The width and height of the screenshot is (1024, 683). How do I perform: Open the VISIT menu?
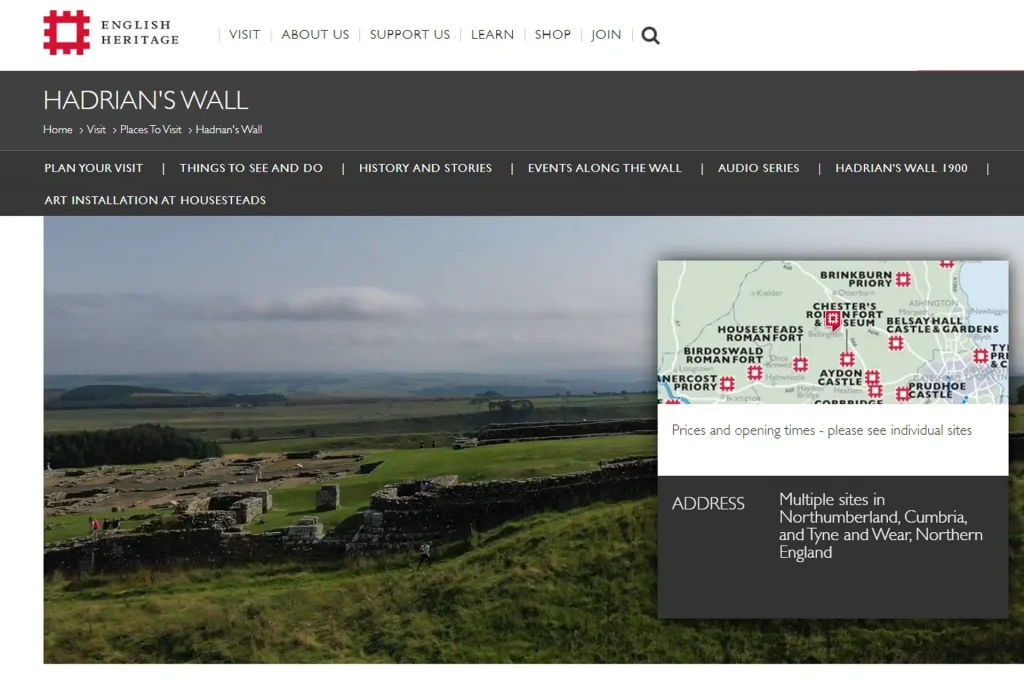[x=244, y=35]
